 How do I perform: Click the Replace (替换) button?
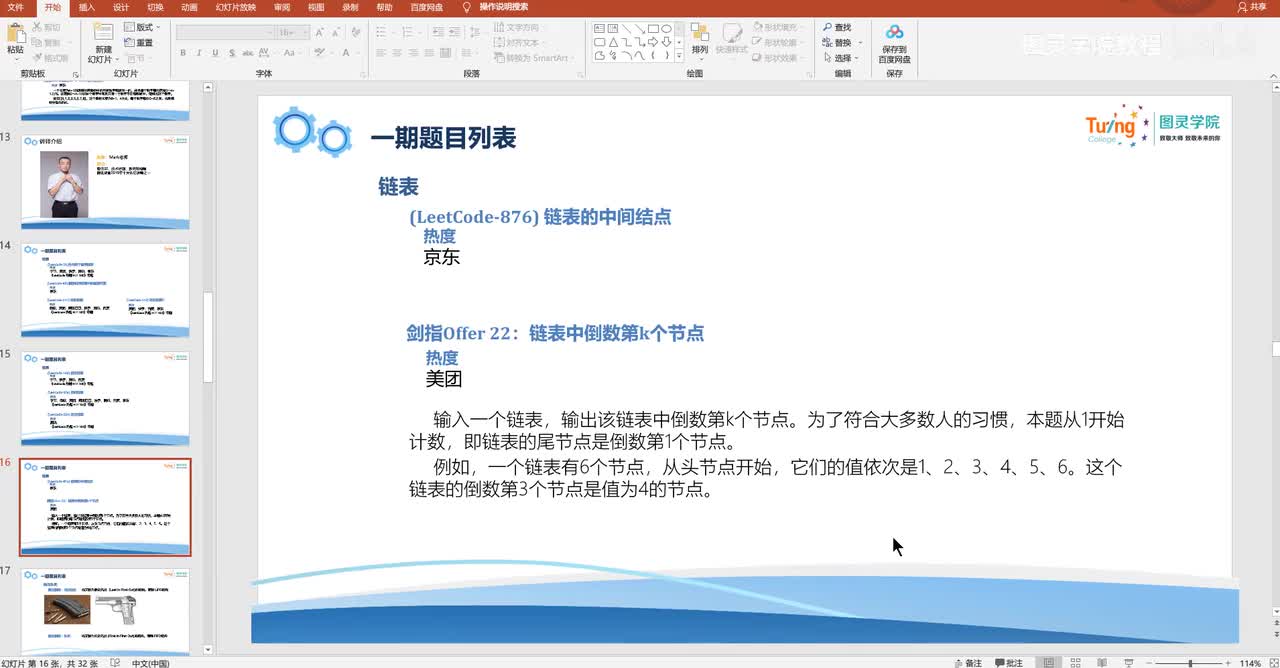(x=840, y=43)
